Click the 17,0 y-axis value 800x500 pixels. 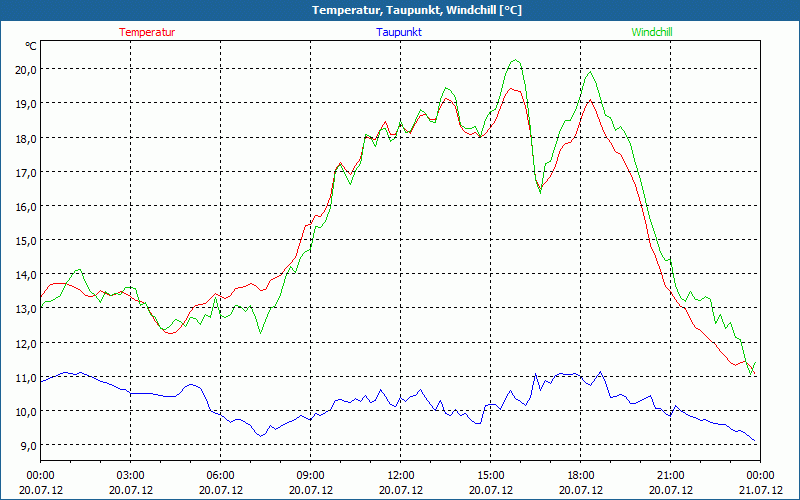pyautogui.click(x=26, y=172)
